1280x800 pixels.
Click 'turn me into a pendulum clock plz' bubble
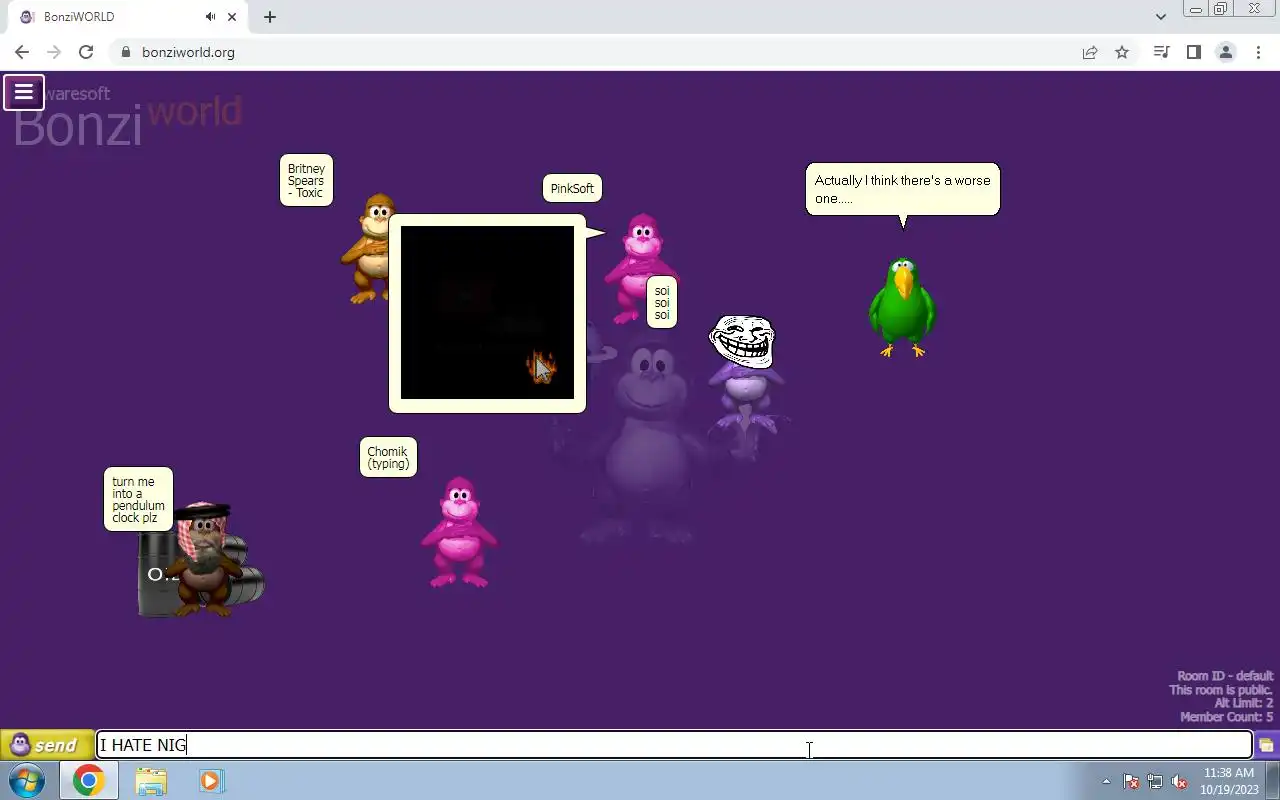coord(139,499)
